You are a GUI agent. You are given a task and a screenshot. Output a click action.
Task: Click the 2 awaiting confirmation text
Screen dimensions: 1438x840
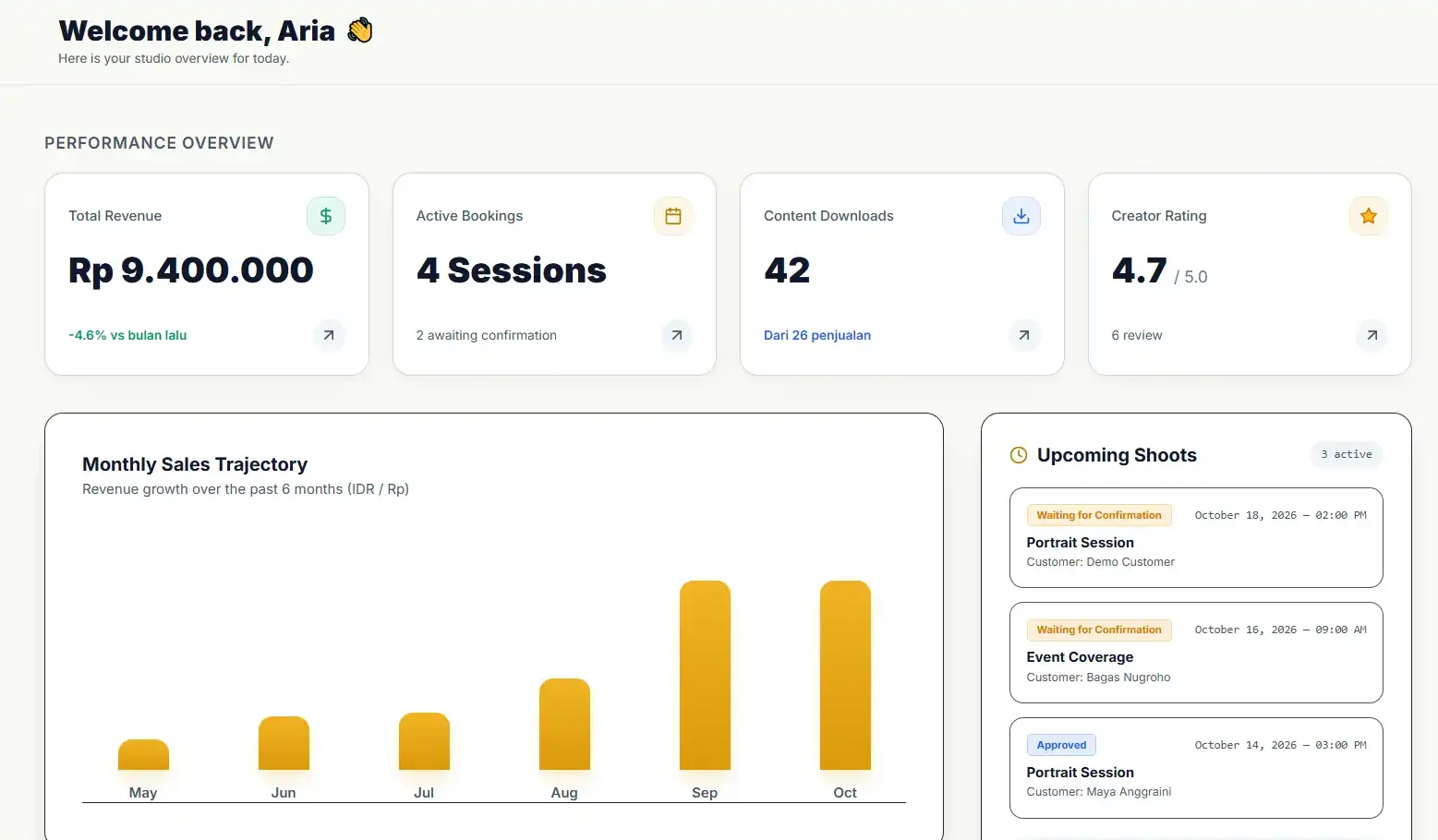click(487, 335)
